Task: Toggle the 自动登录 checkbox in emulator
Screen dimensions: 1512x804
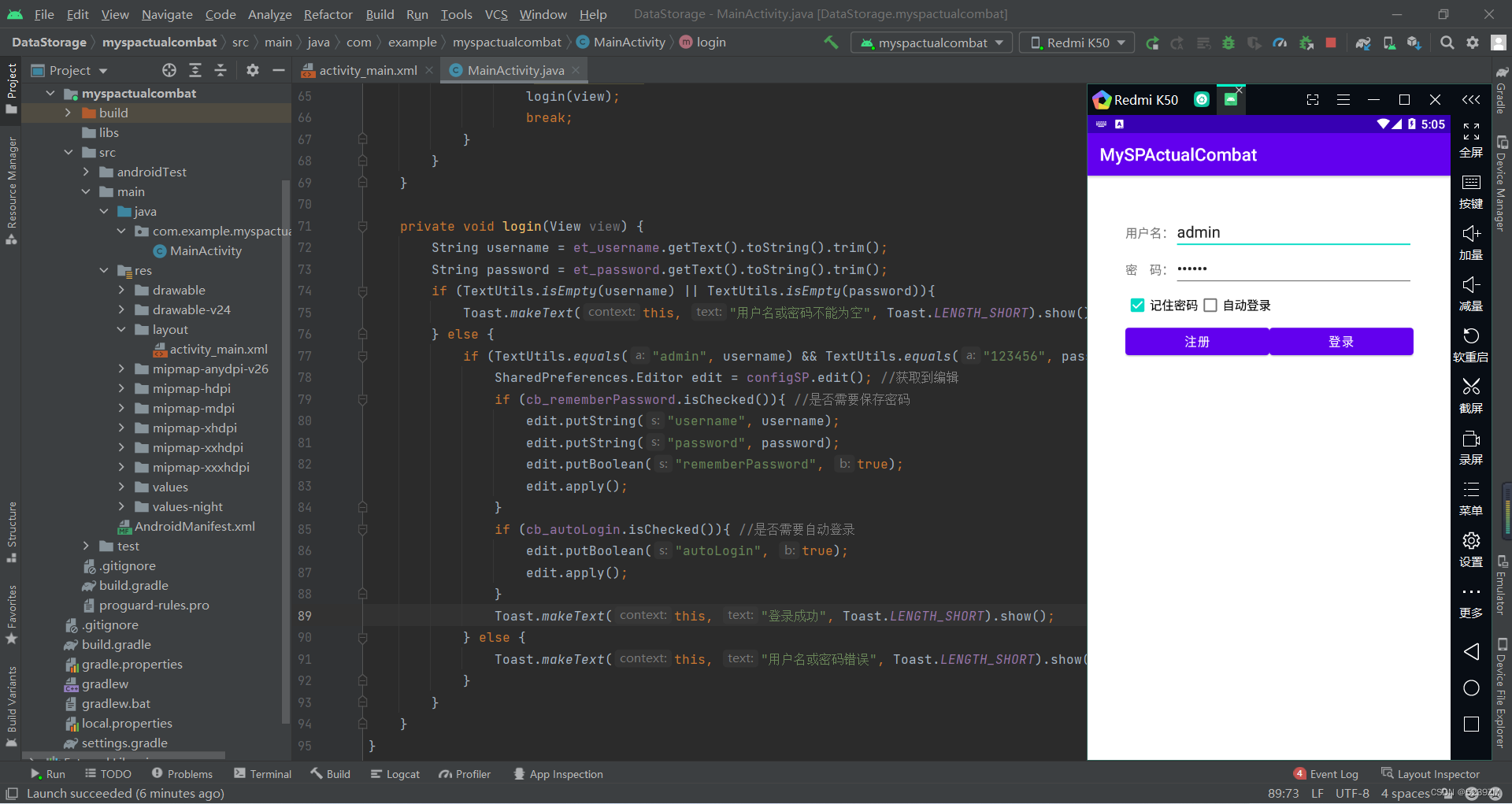Action: [1210, 306]
